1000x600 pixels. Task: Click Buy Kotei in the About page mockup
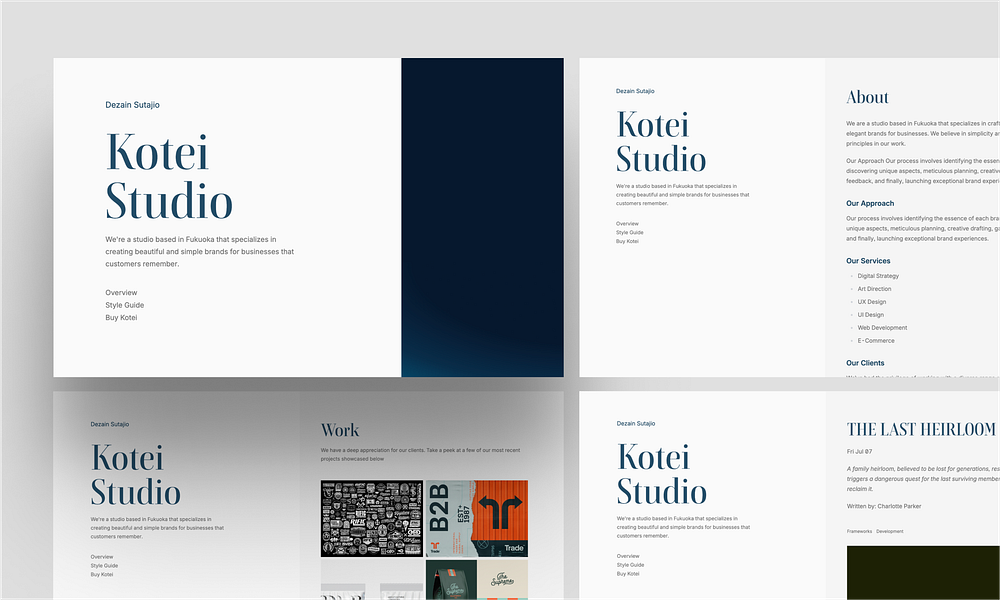(x=627, y=241)
